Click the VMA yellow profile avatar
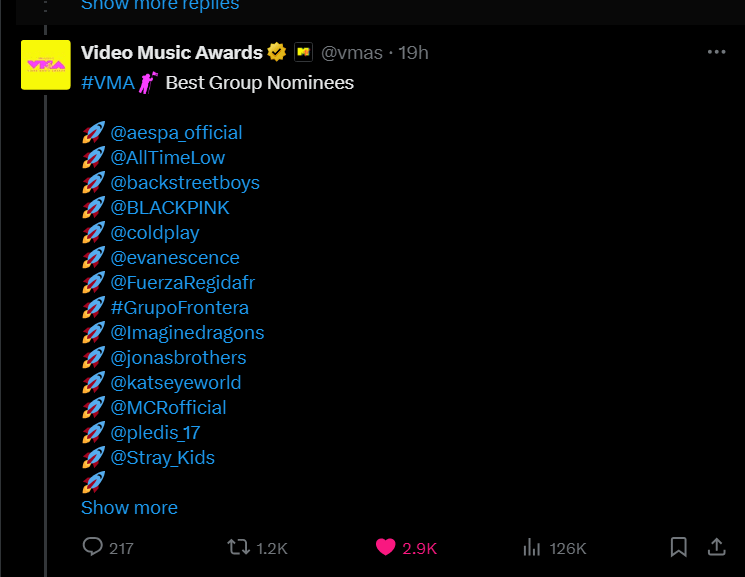The width and height of the screenshot is (745, 577). [x=46, y=65]
